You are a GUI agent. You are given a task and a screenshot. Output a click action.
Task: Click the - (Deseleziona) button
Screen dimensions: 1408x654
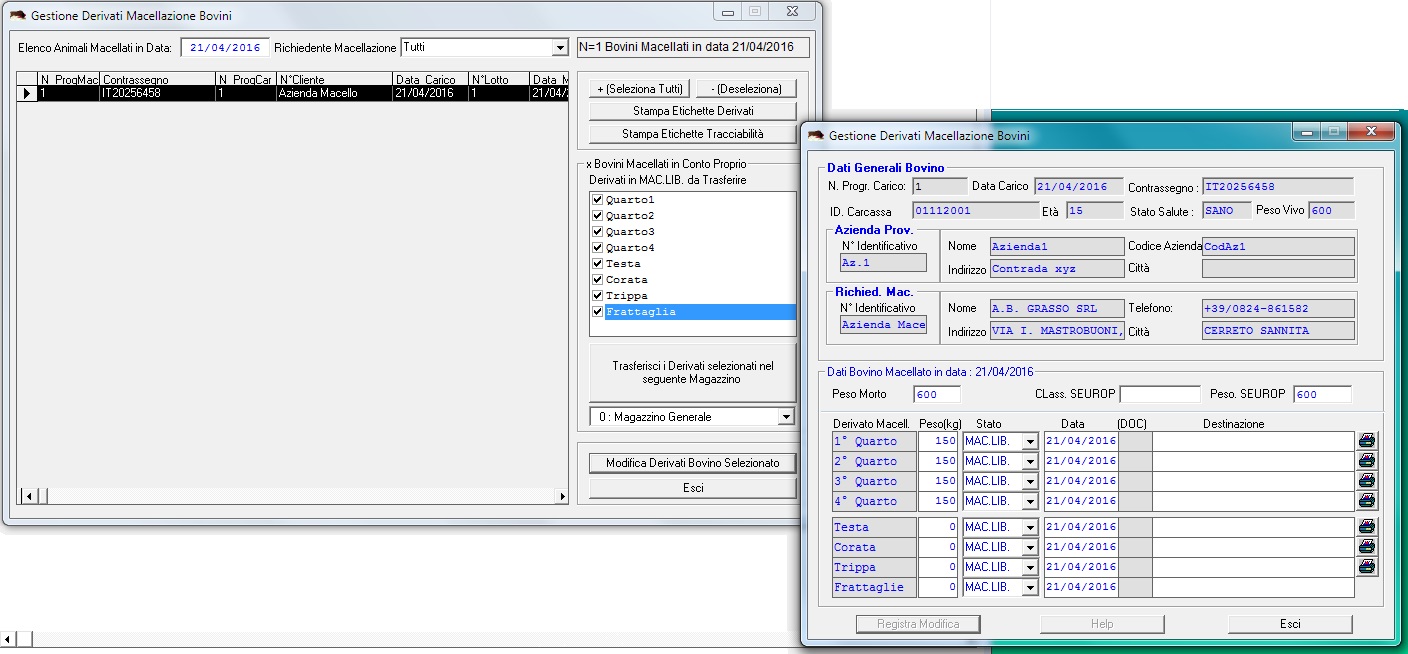[746, 89]
